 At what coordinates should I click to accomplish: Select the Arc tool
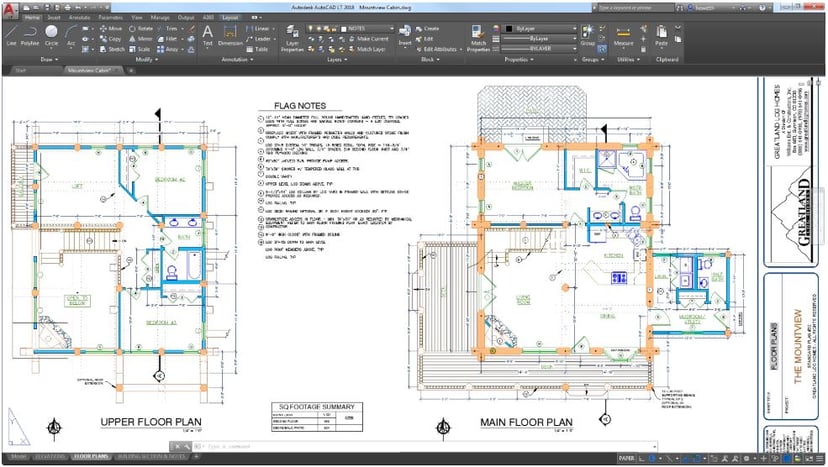tap(71, 35)
